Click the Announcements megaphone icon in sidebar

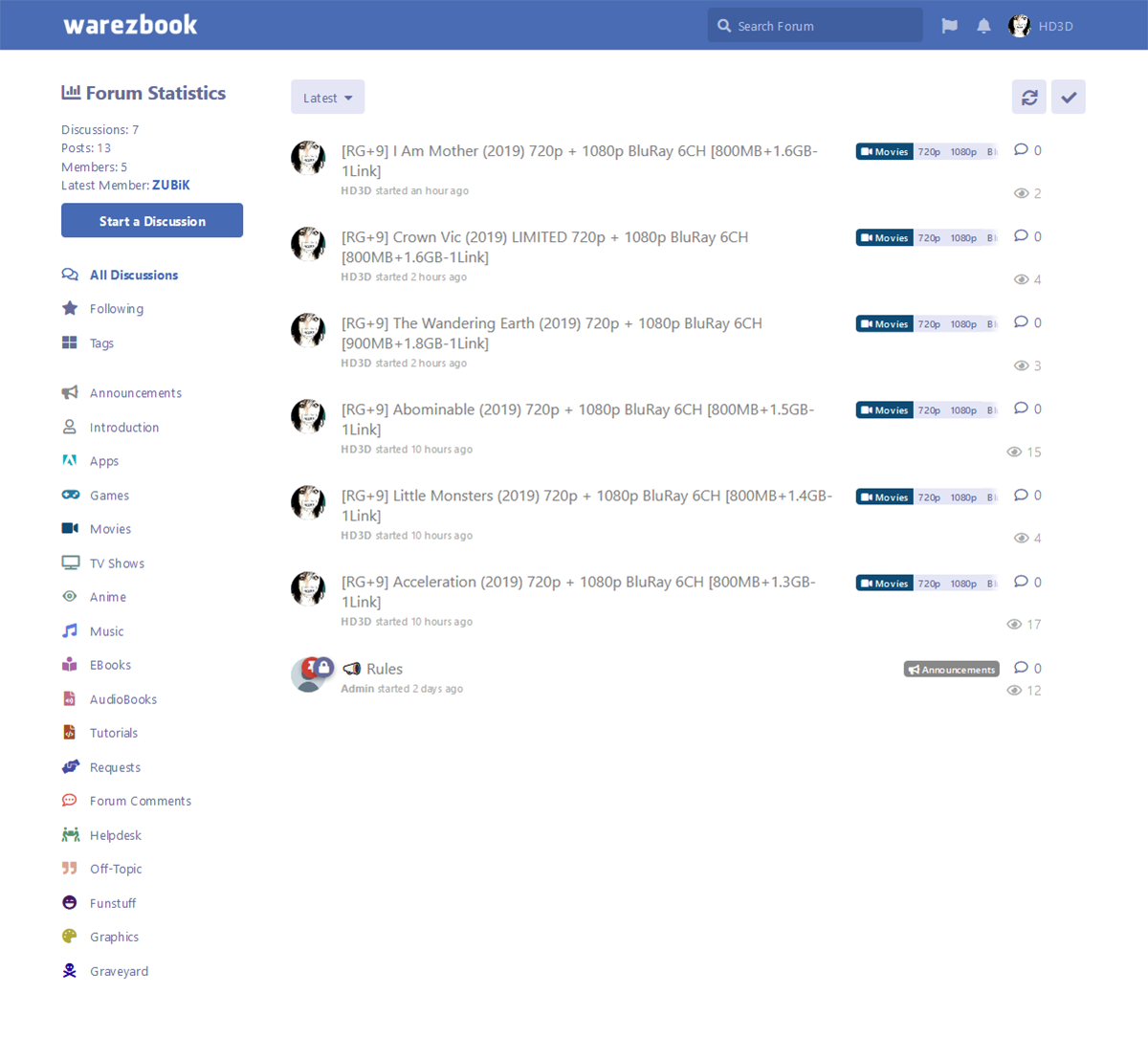[x=70, y=392]
